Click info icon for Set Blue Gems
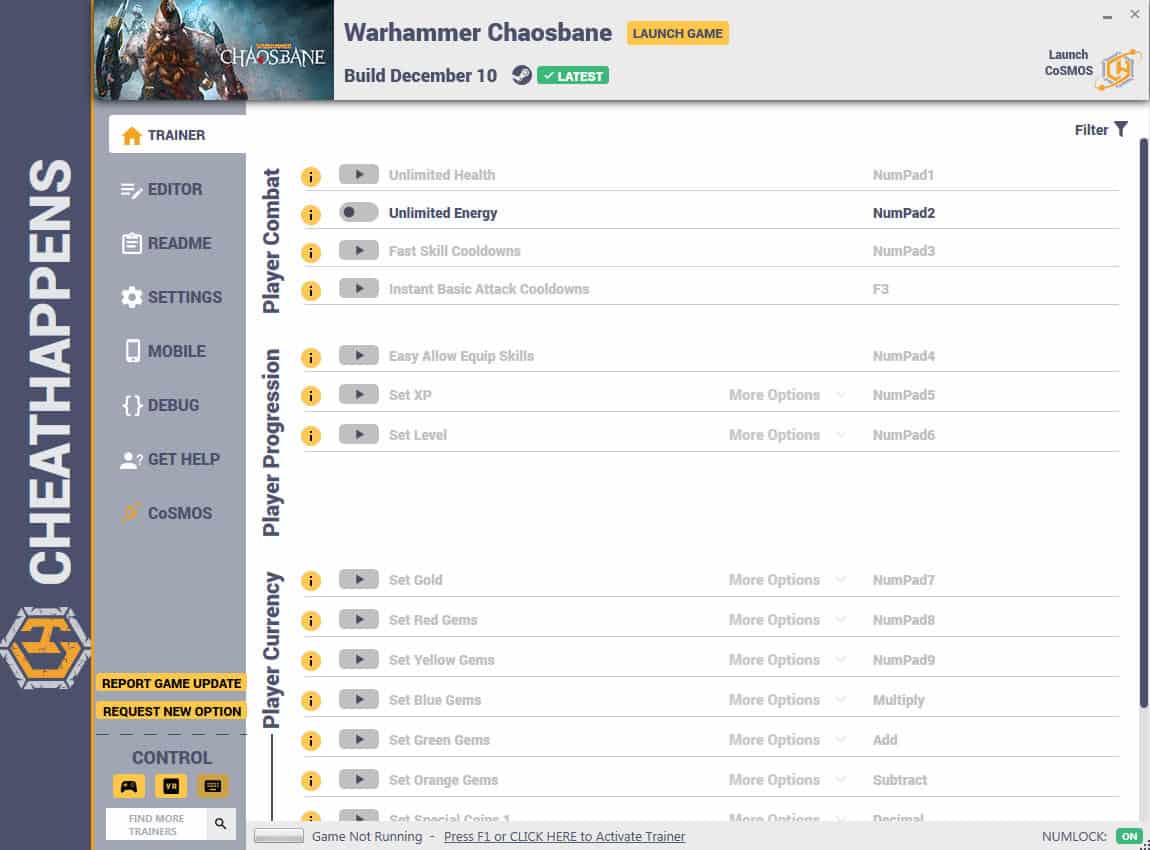Image resolution: width=1150 pixels, height=850 pixels. (311, 701)
